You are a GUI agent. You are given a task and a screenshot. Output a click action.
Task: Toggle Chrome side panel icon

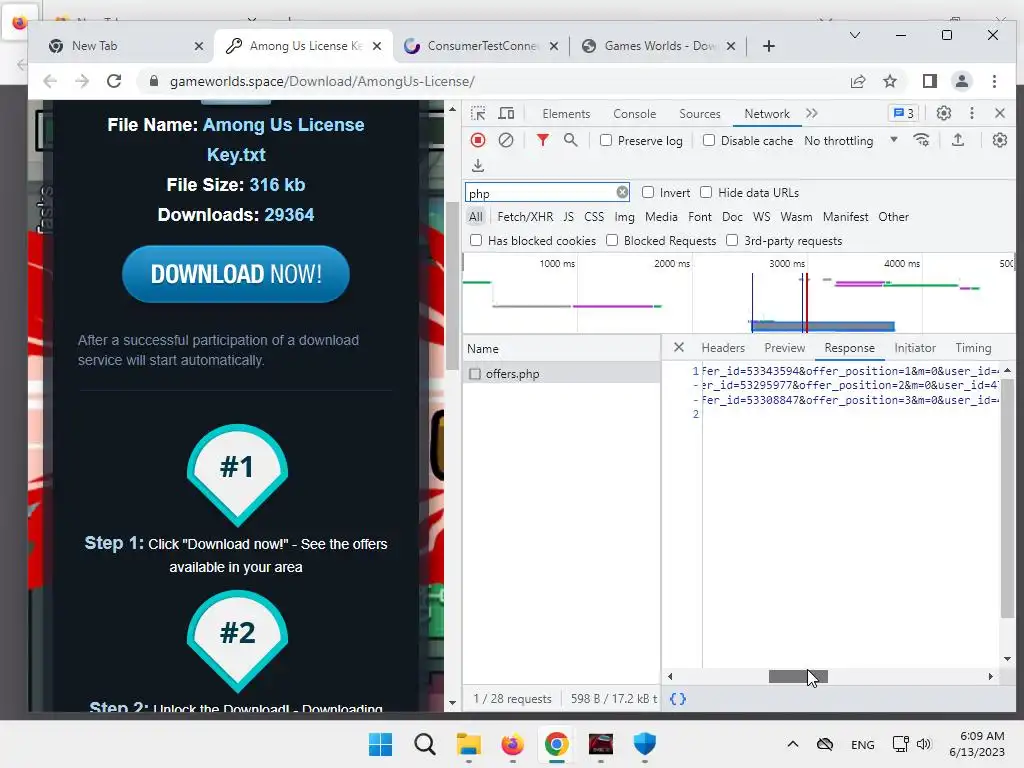coord(929,82)
